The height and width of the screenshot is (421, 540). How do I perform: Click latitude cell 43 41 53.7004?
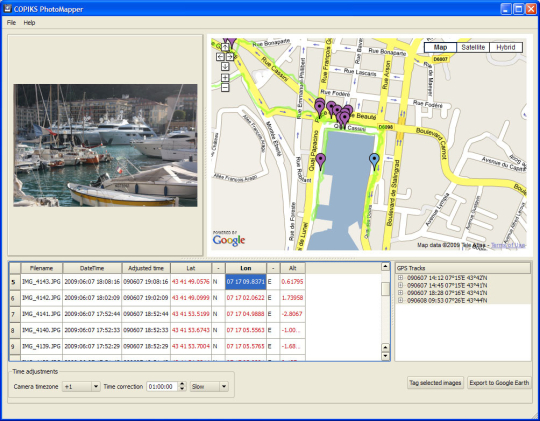point(191,346)
